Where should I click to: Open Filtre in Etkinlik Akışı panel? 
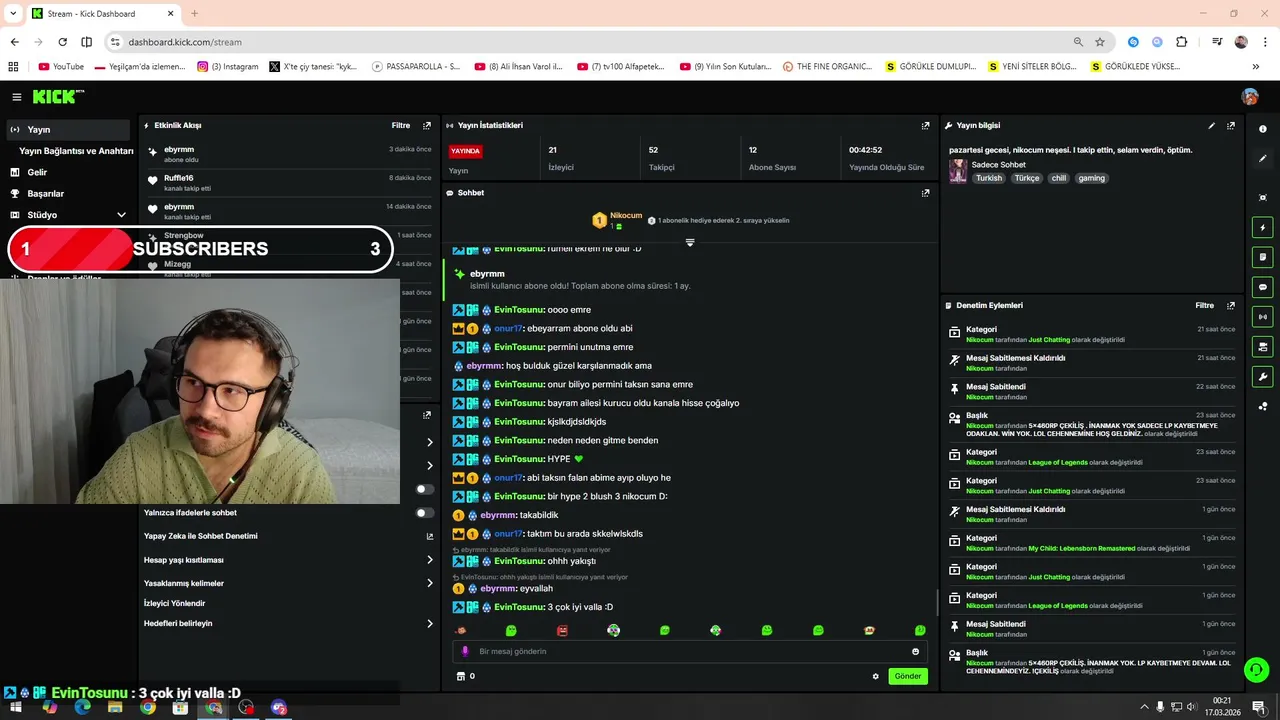tap(401, 126)
